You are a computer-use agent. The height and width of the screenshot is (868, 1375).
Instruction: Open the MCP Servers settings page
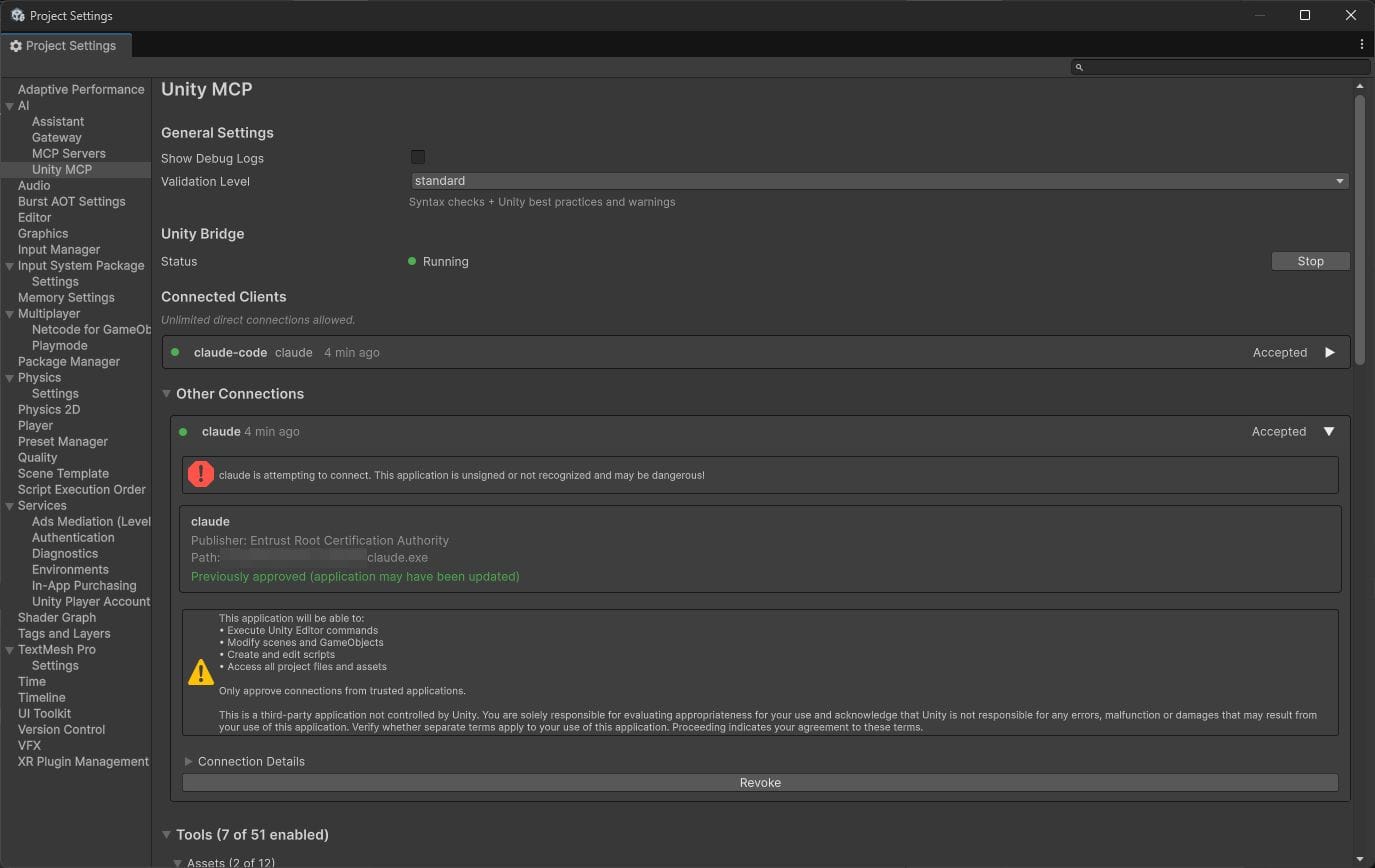point(69,153)
